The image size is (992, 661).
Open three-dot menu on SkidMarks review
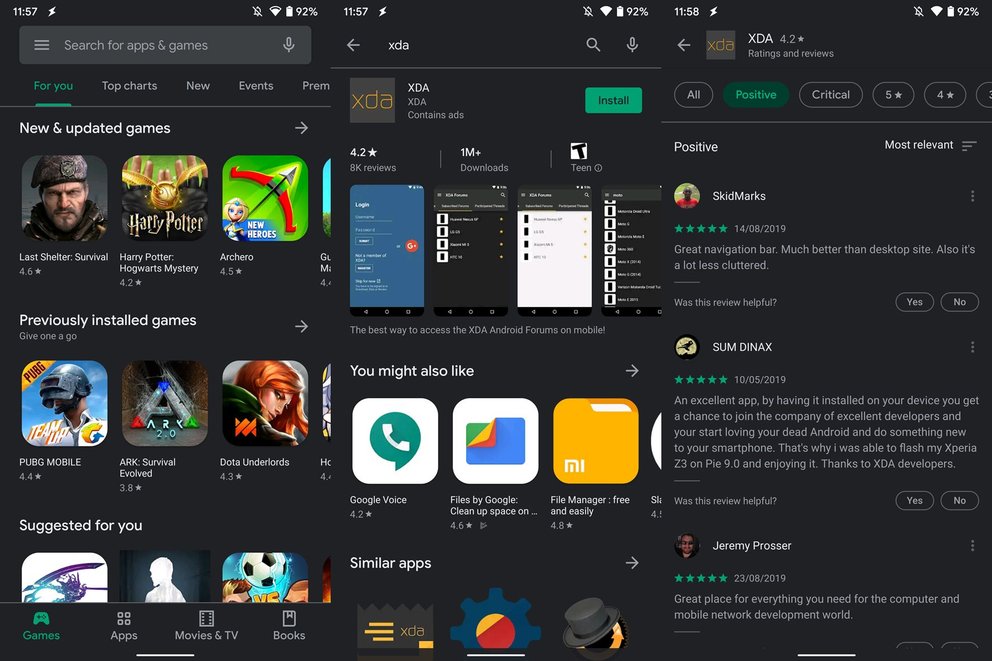tap(972, 196)
